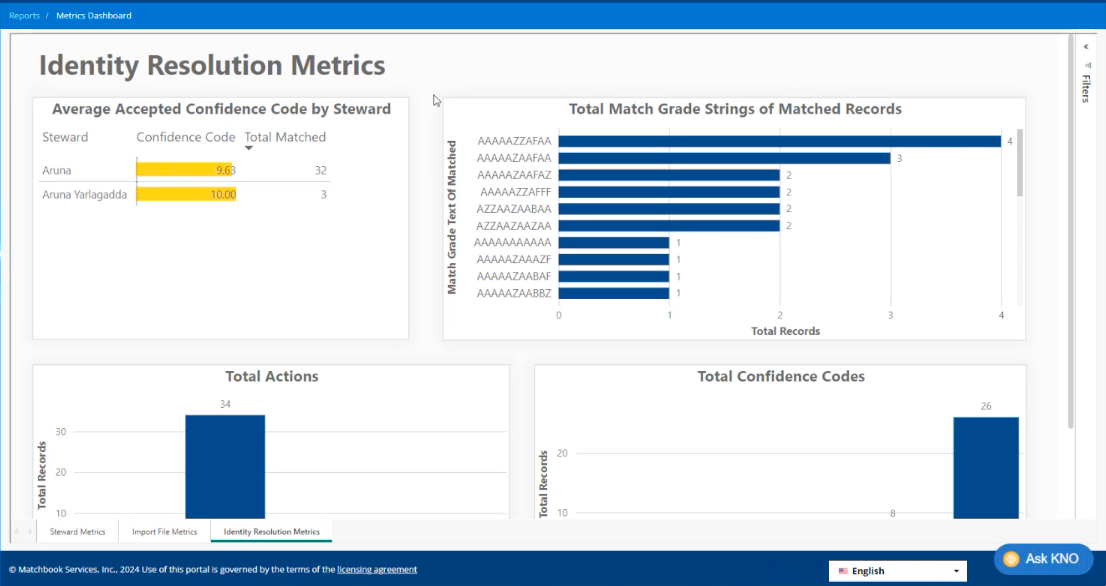Click the sort arrow under Total Matched
The width and height of the screenshot is (1106, 586).
tap(249, 148)
